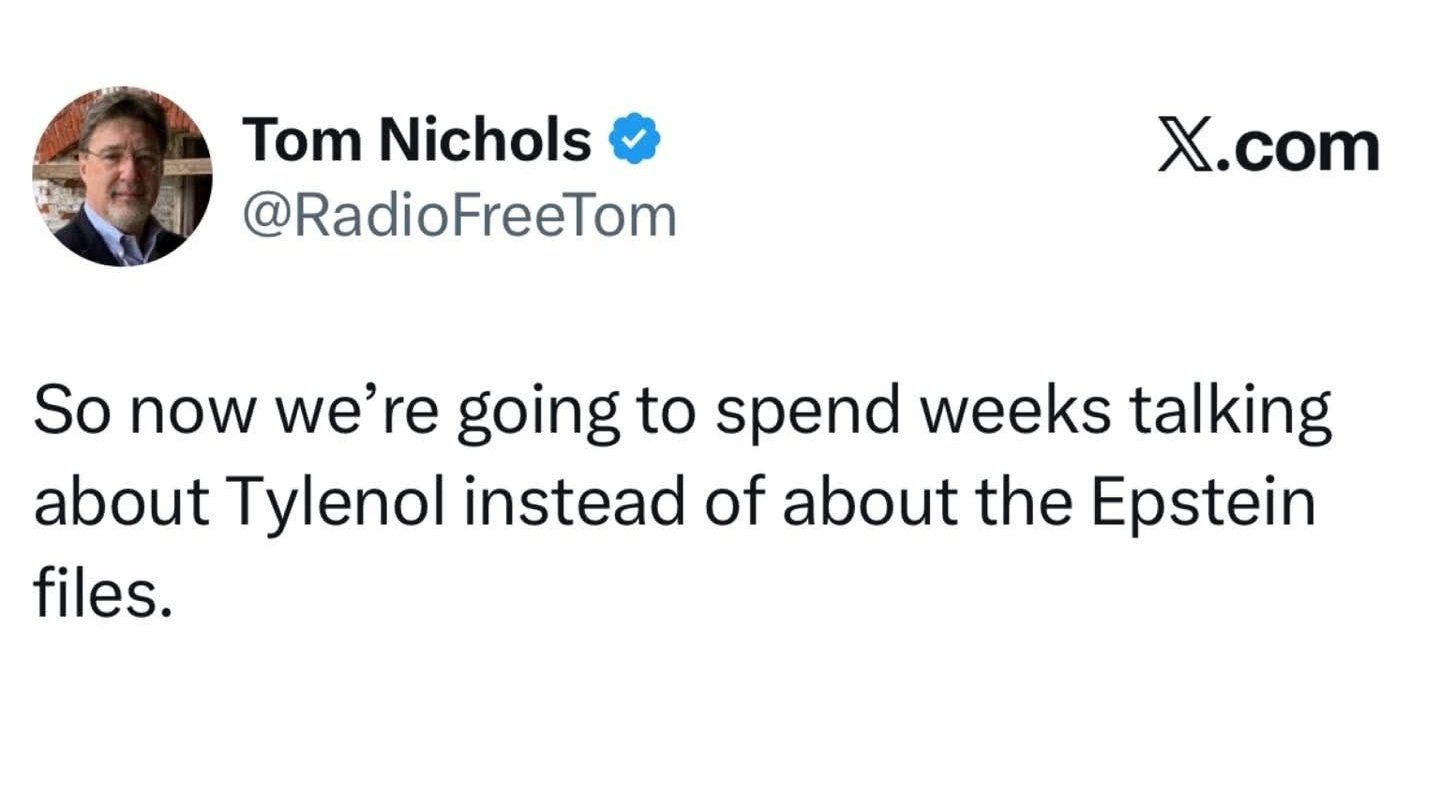Image resolution: width=1440 pixels, height=793 pixels.
Task: Click the blue verified checkmark badge
Action: pyautogui.click(x=634, y=140)
